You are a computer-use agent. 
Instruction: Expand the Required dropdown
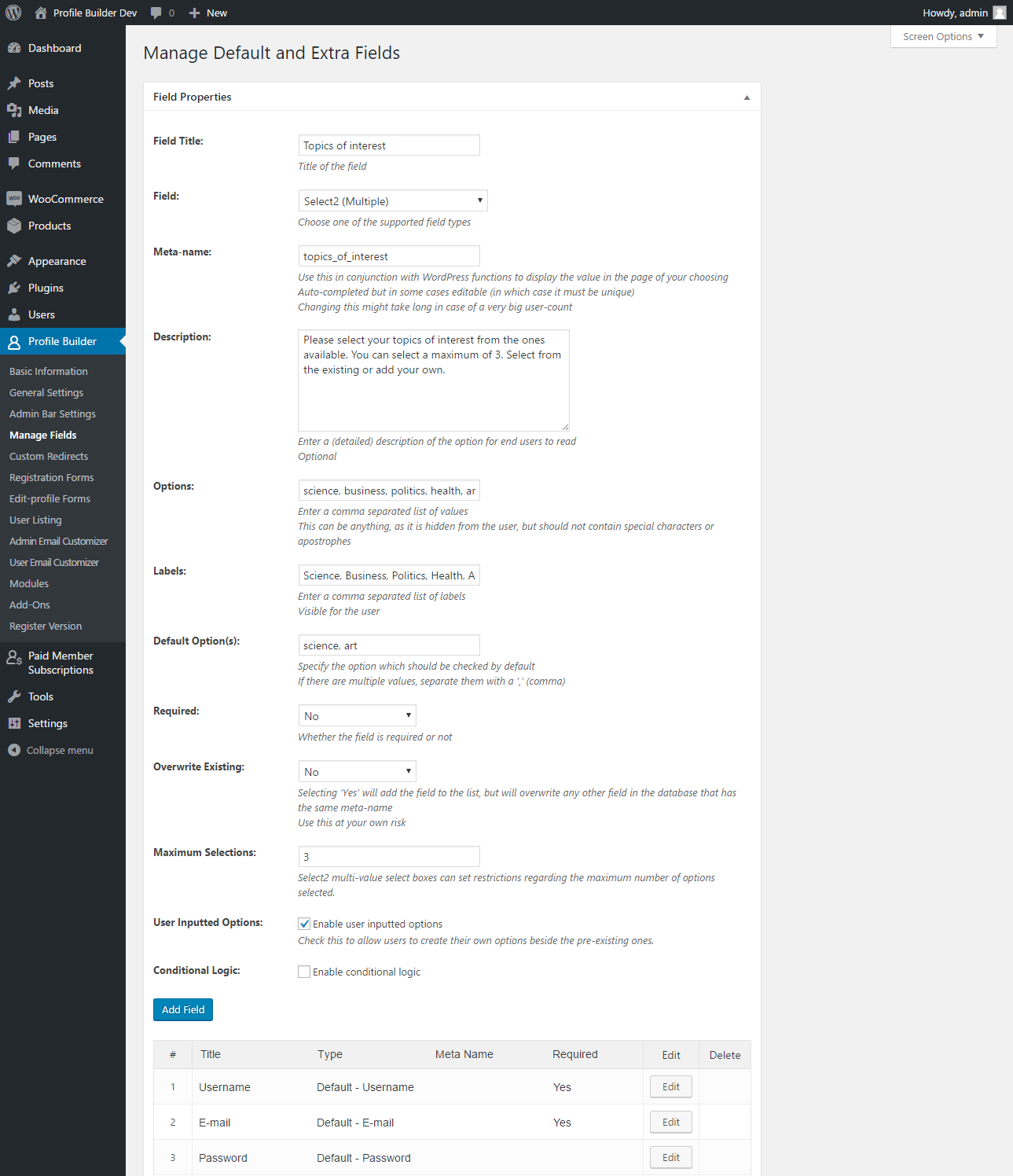pos(357,716)
